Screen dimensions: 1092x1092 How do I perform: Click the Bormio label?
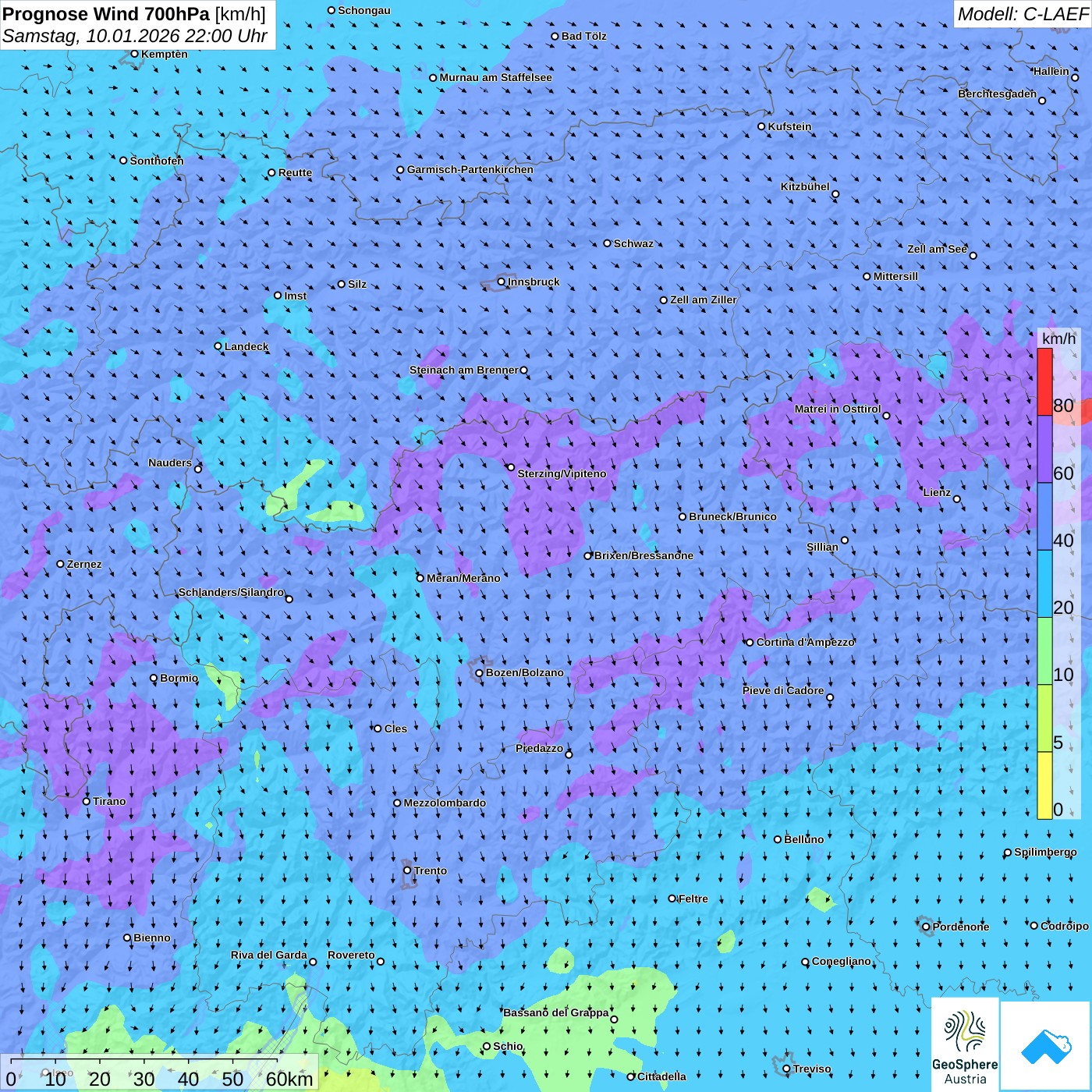[x=179, y=678]
